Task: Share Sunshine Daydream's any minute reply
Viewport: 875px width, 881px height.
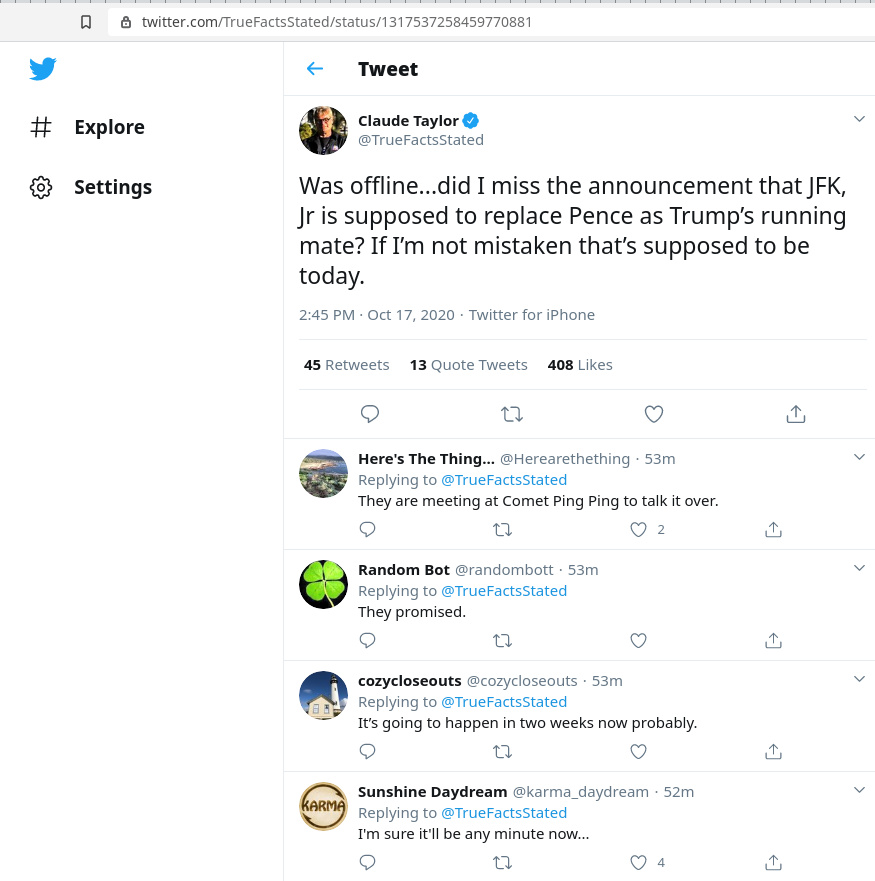Action: pyautogui.click(x=773, y=862)
